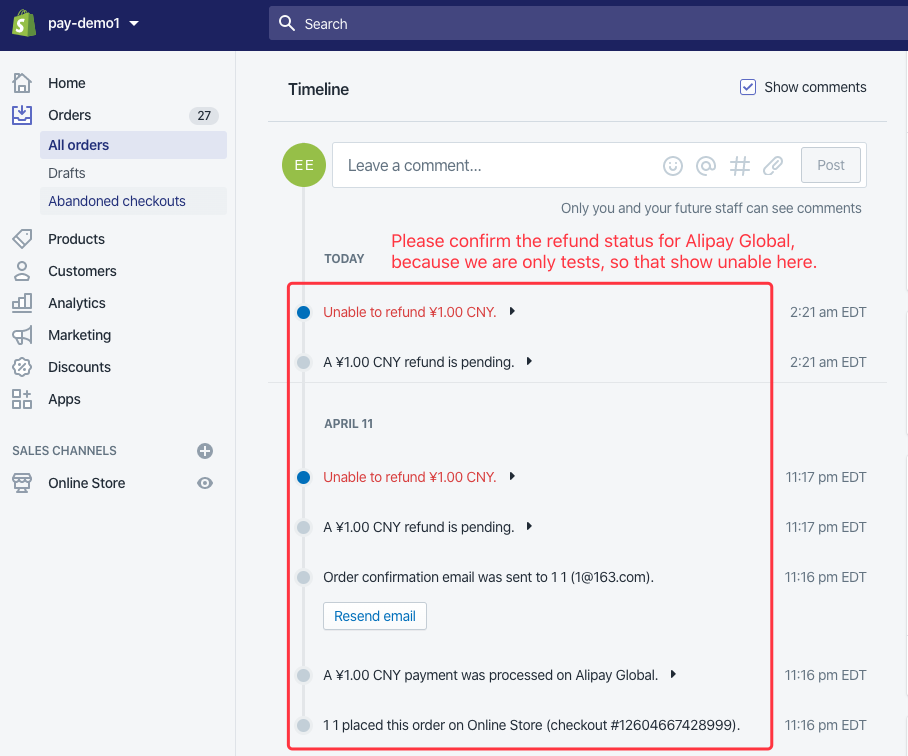Screen dimensions: 908x756
Task: Attach a file using paperclip icon
Action: pos(772,166)
